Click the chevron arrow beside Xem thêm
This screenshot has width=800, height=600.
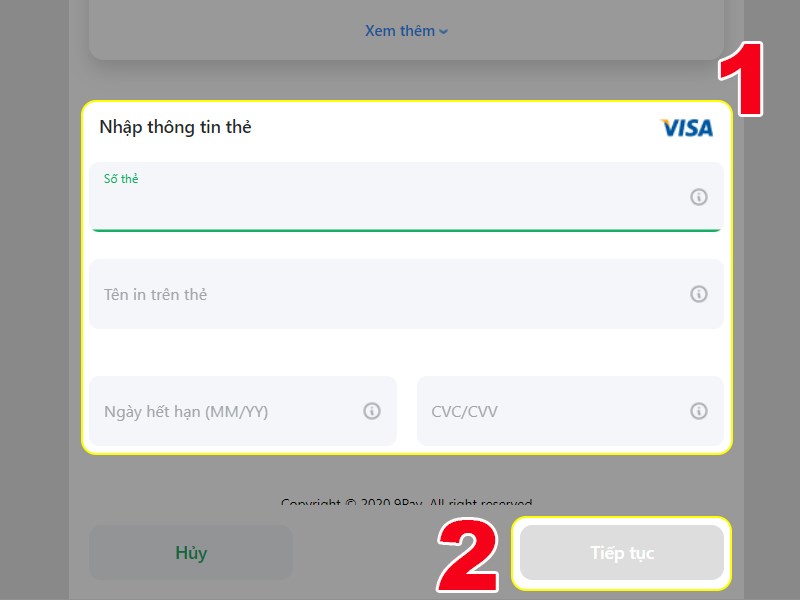click(443, 32)
